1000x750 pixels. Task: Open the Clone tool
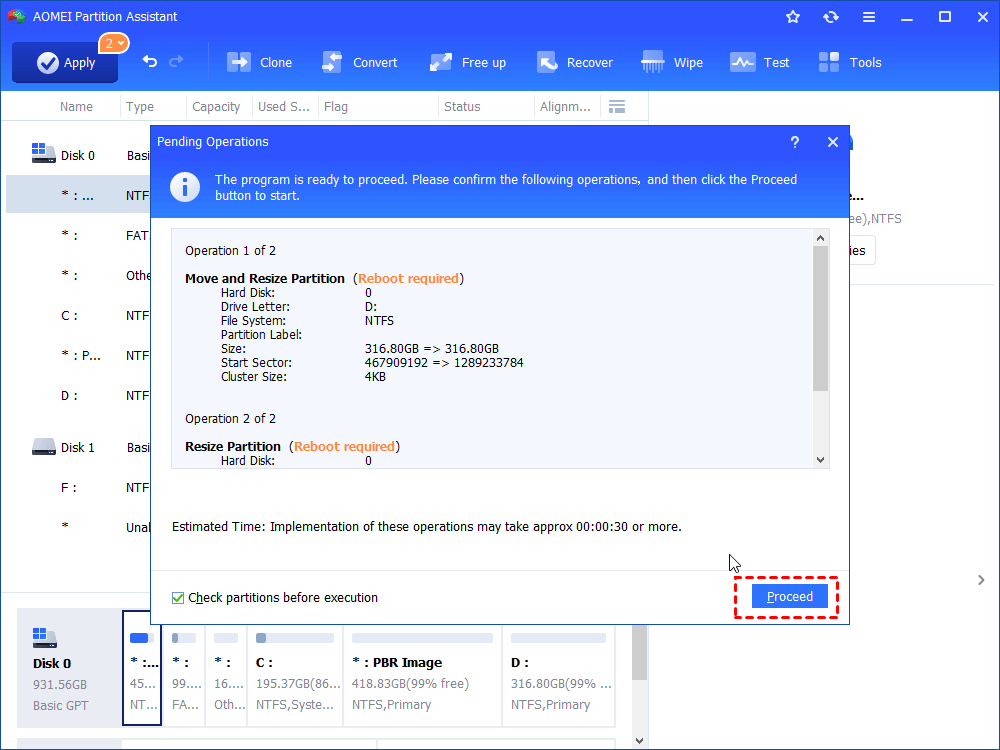(260, 62)
